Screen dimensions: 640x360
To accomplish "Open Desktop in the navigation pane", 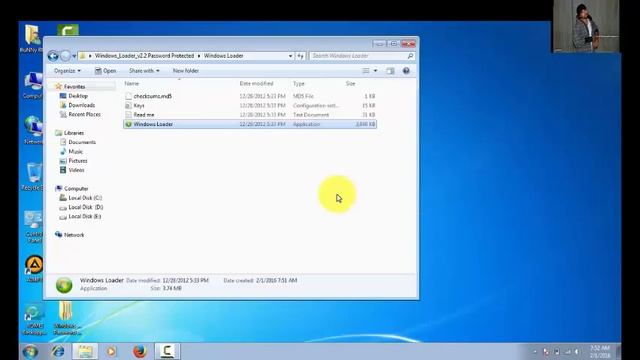I will 78,96.
